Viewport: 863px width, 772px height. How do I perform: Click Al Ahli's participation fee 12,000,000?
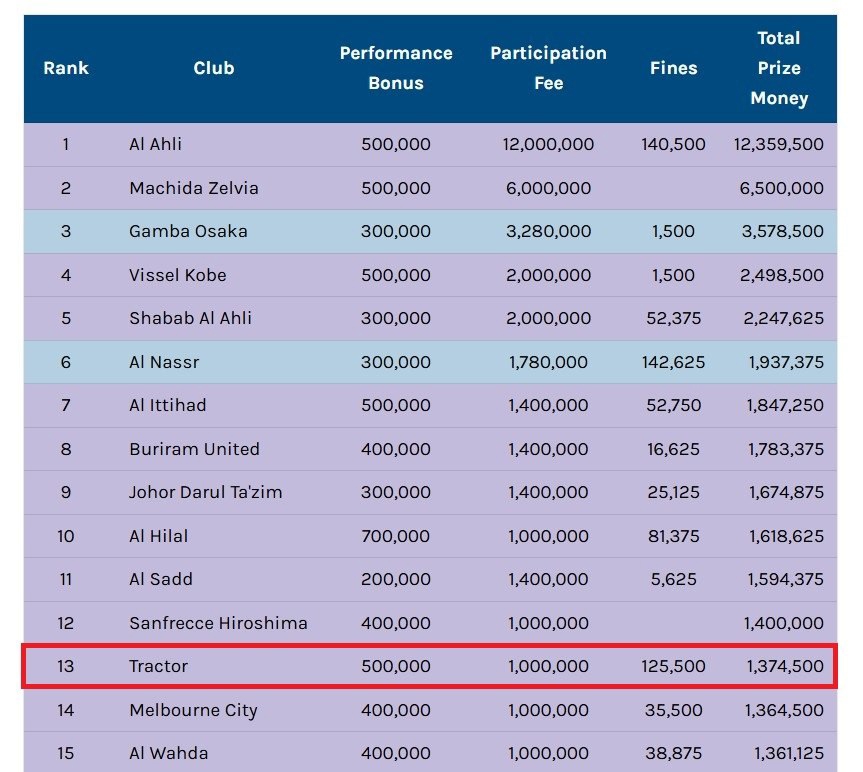pos(548,144)
